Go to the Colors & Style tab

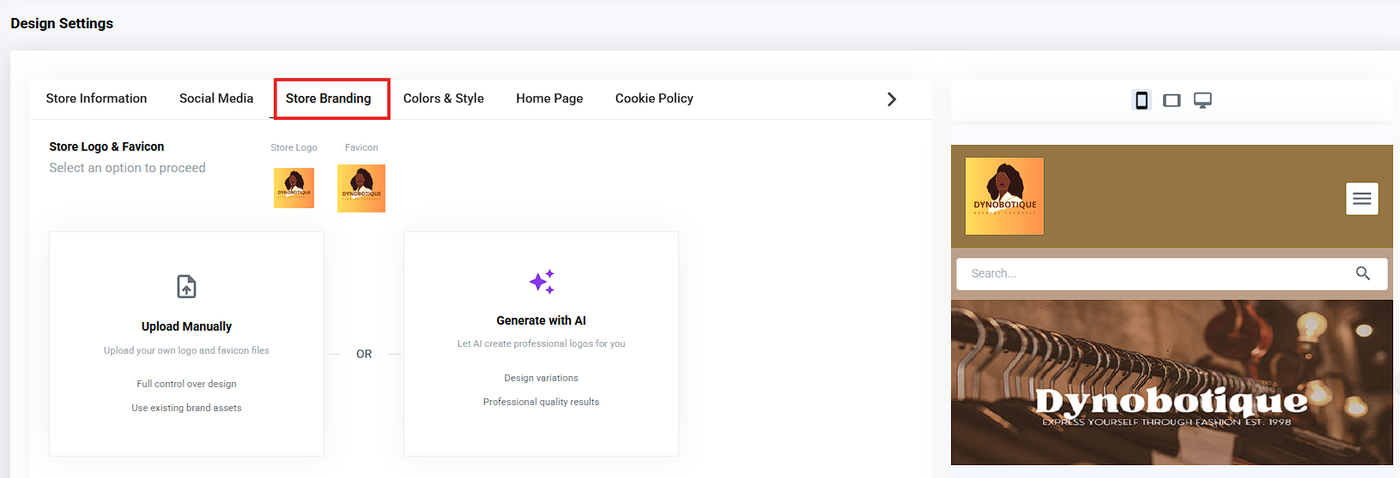(443, 98)
